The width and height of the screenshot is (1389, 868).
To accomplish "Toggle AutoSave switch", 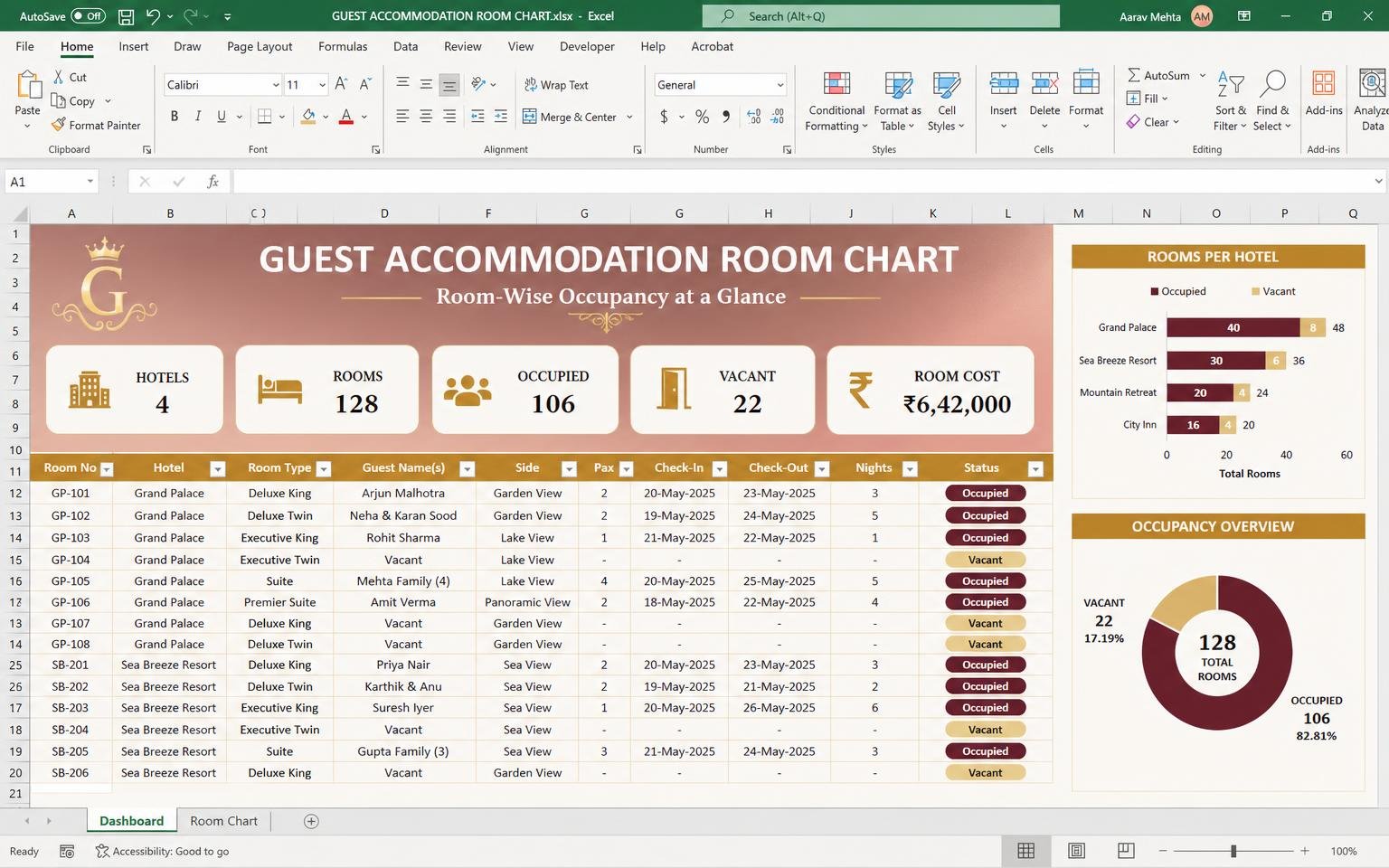I will [88, 16].
